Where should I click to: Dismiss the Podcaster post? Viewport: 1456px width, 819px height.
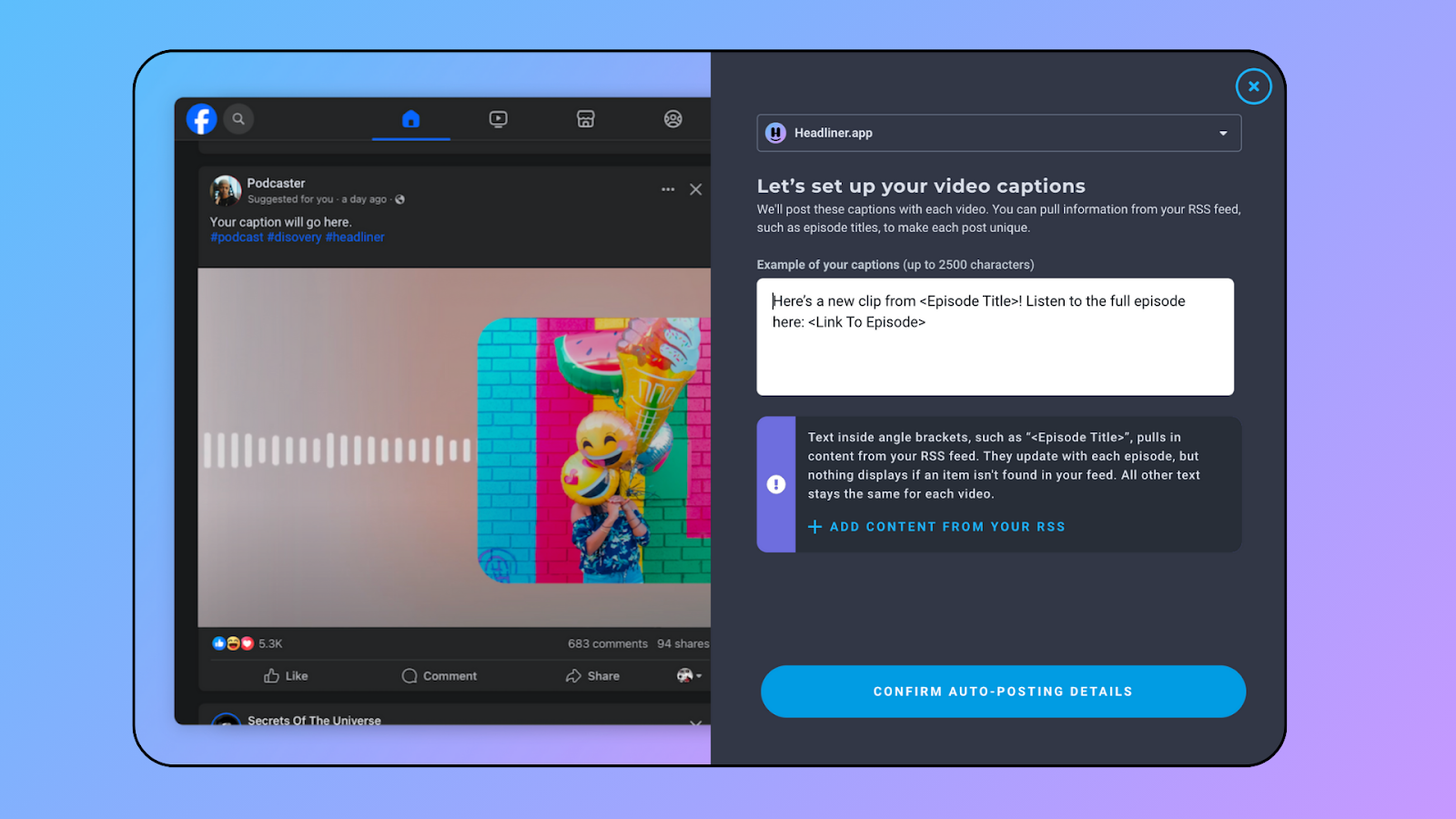695,189
